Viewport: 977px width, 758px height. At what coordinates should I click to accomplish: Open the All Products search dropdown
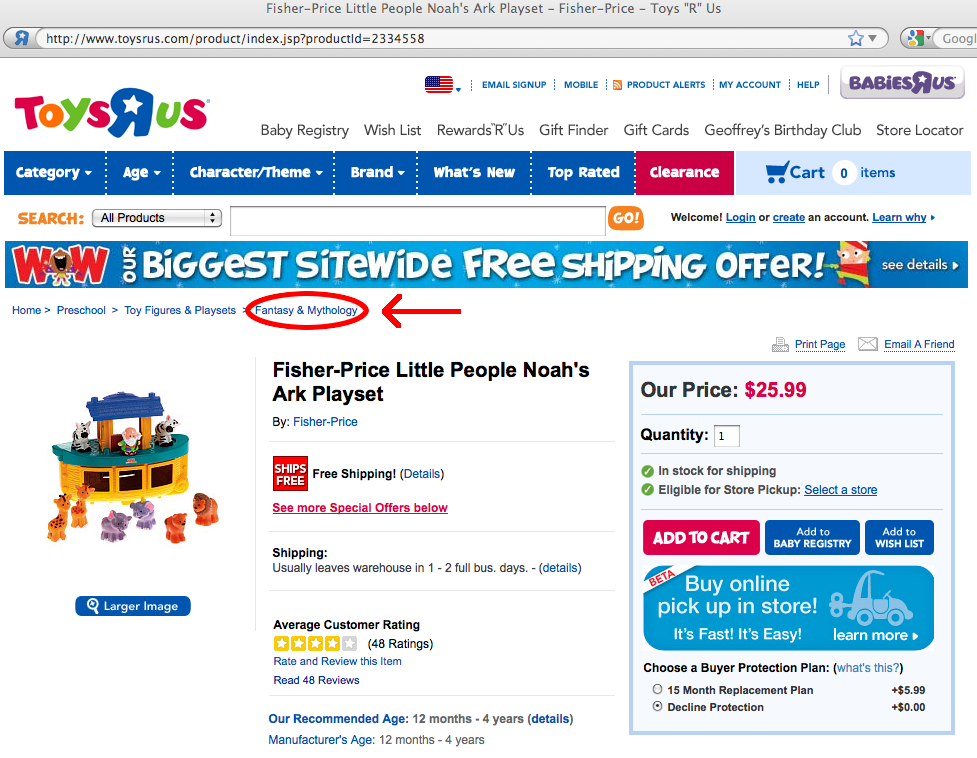(x=157, y=218)
